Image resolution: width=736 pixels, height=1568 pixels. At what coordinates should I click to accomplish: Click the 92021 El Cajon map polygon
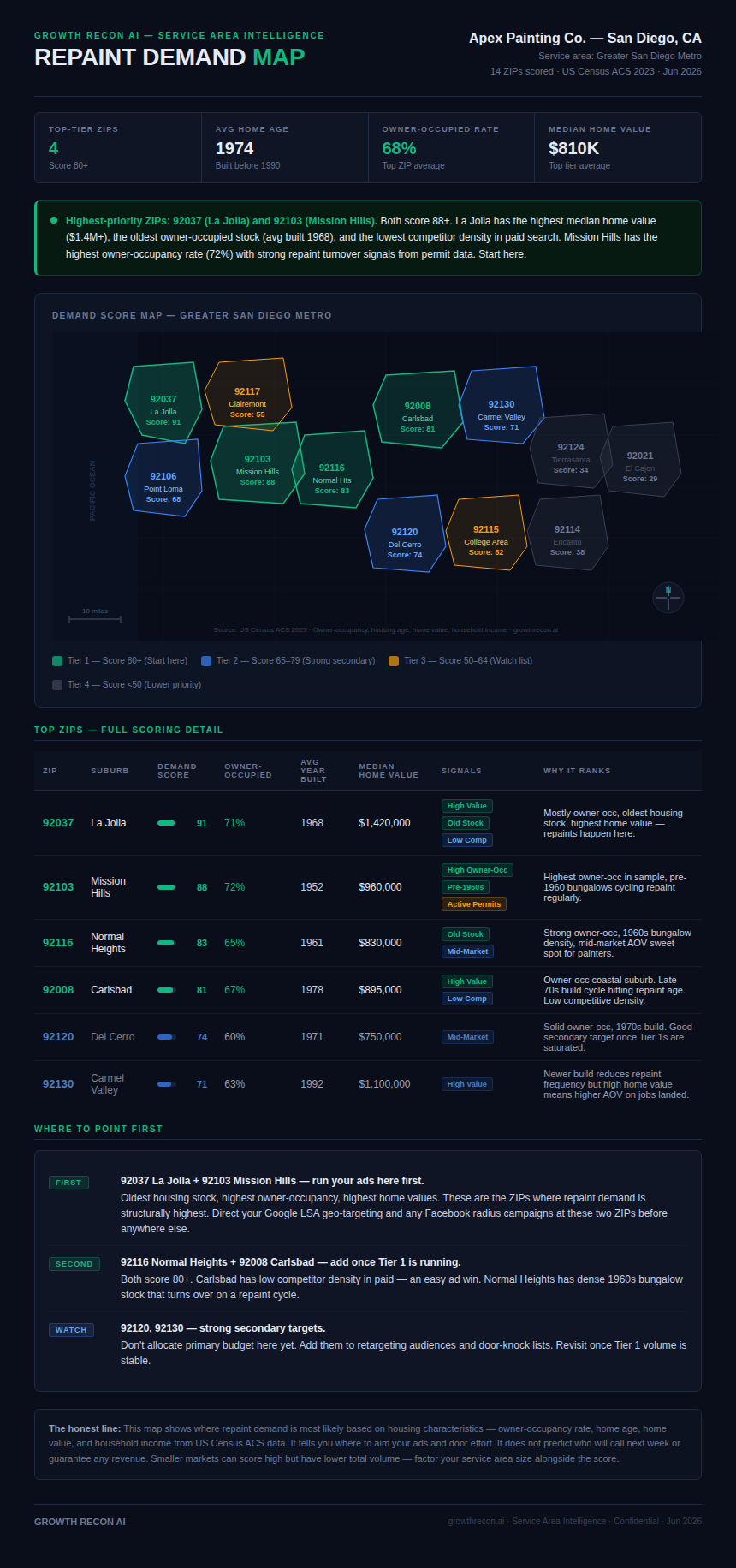pyautogui.click(x=640, y=459)
